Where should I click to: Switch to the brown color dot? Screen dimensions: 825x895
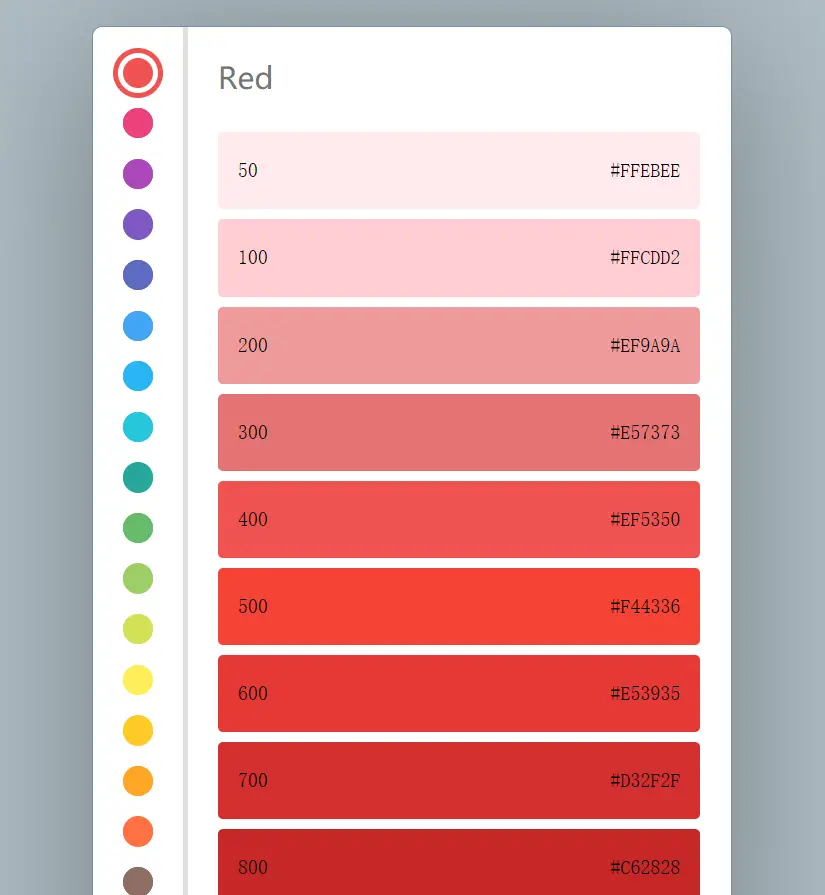point(138,881)
